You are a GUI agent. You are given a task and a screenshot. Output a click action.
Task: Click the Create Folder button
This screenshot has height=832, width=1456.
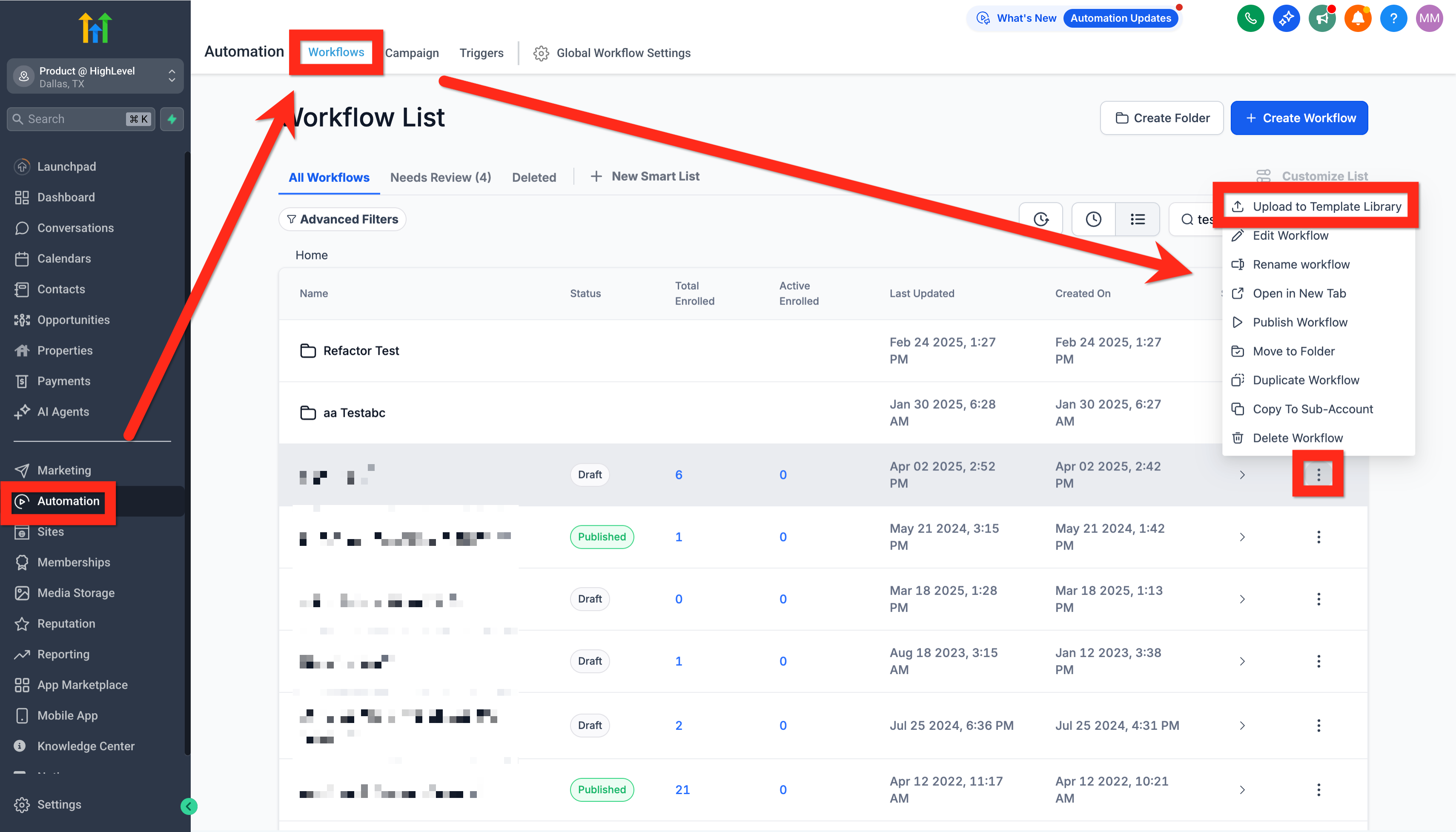(x=1162, y=118)
